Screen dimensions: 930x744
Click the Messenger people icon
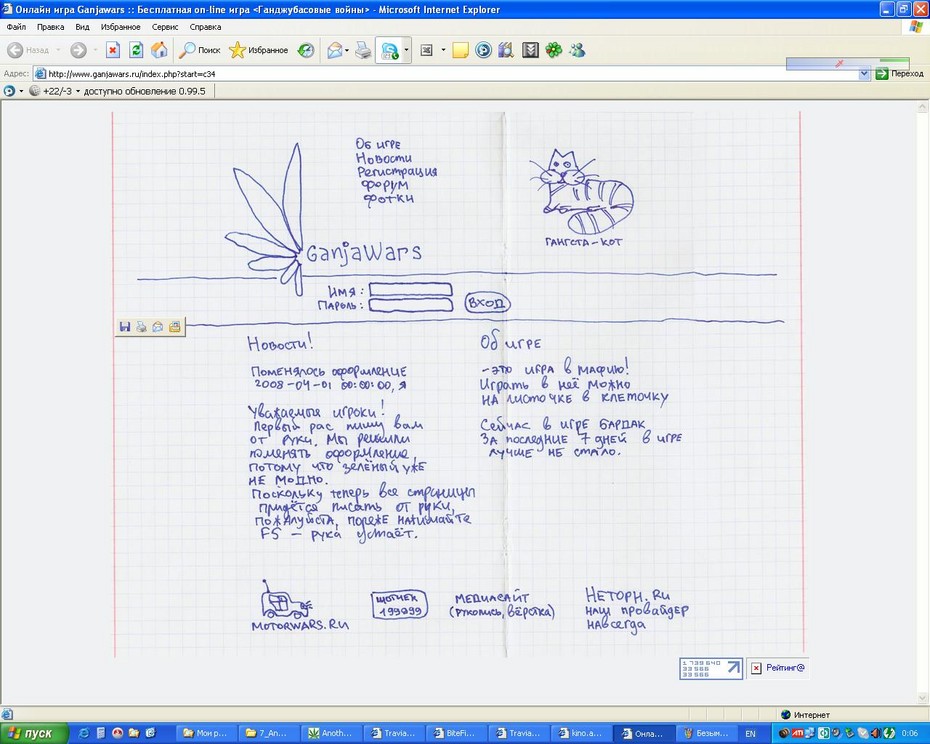tap(577, 50)
